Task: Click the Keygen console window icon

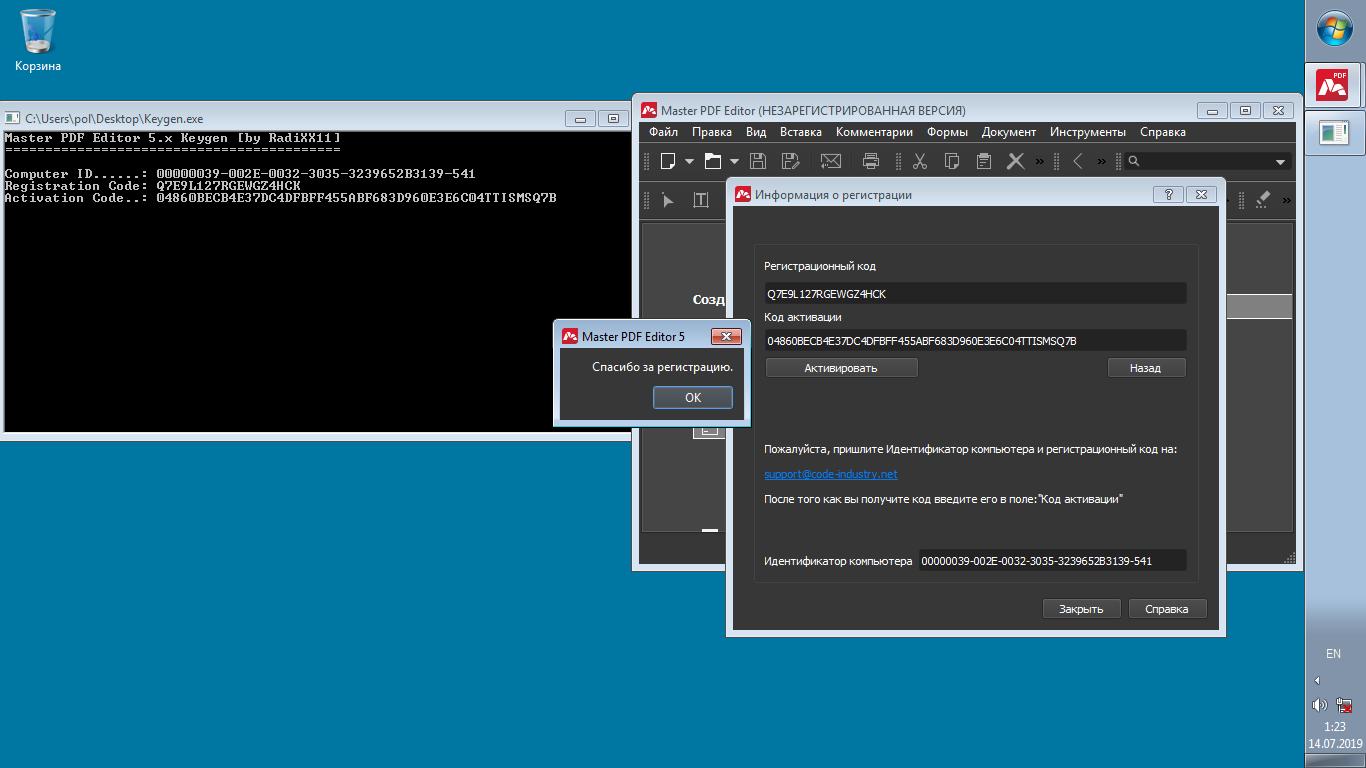Action: point(13,118)
